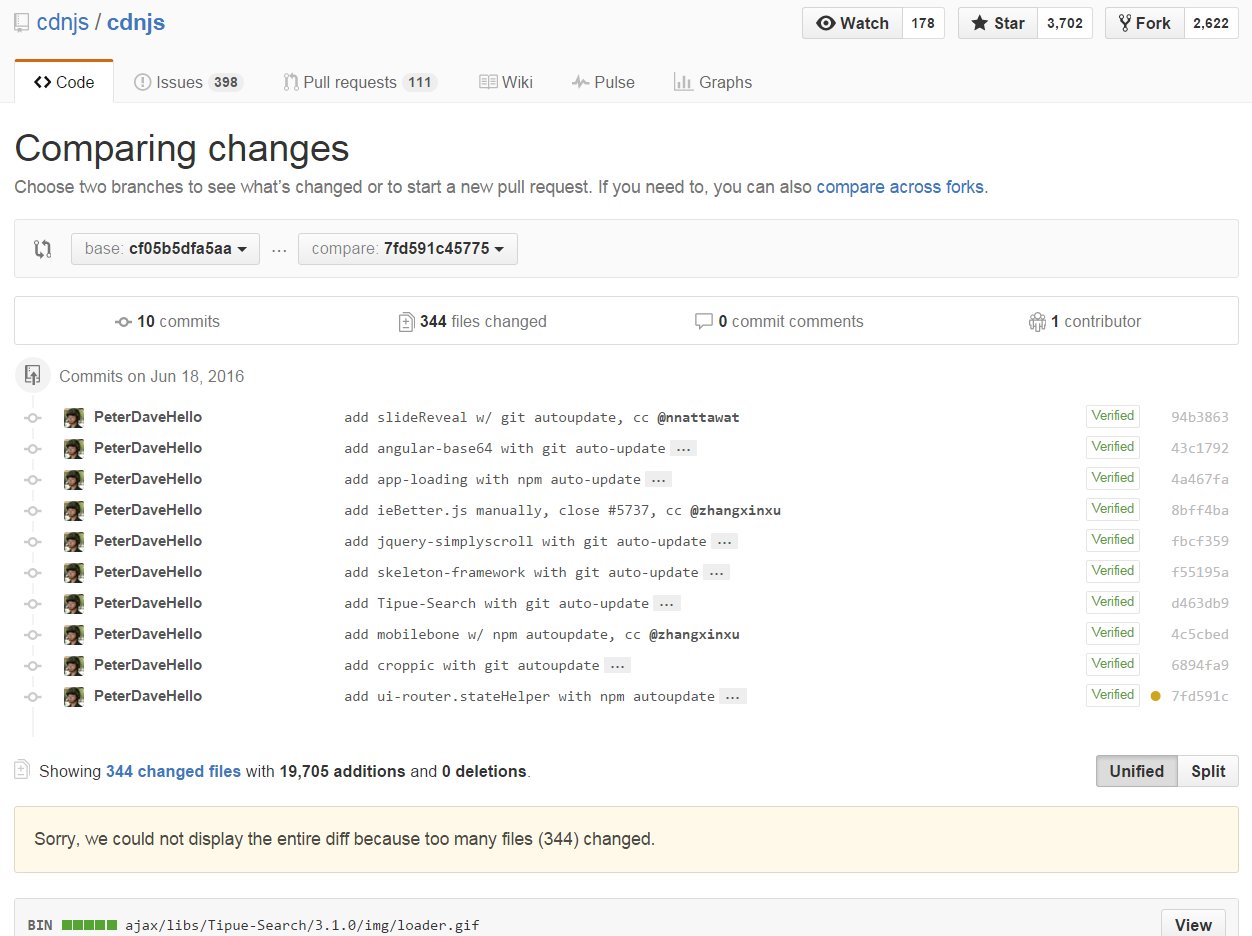Screen dimensions: 1252x936
Task: Open commit hash 4c5cbed
Action: [x=1200, y=634]
